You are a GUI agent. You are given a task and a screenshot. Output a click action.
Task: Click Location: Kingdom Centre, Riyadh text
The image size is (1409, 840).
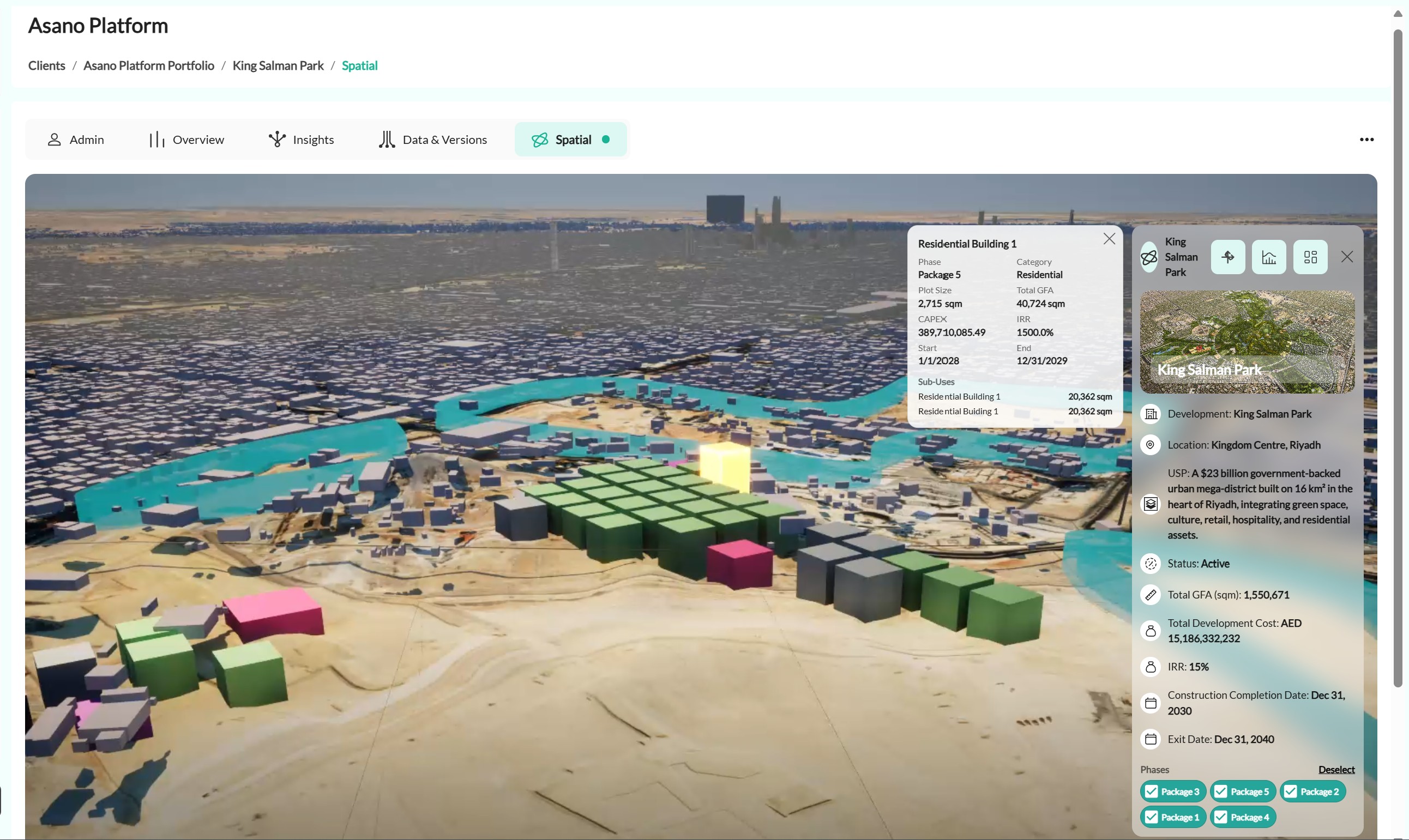point(1244,445)
